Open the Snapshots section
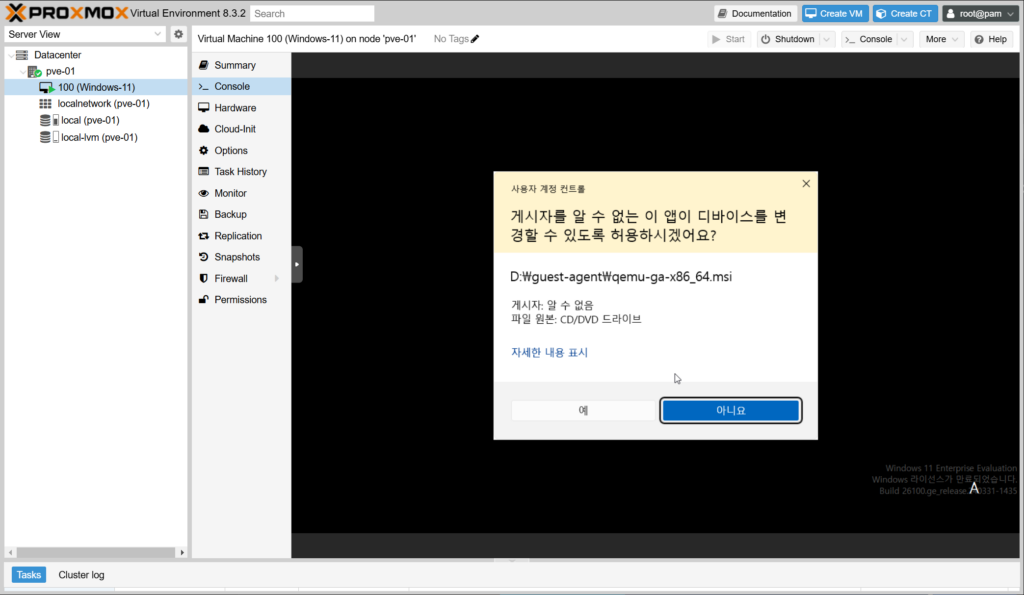This screenshot has width=1024, height=595. click(237, 257)
